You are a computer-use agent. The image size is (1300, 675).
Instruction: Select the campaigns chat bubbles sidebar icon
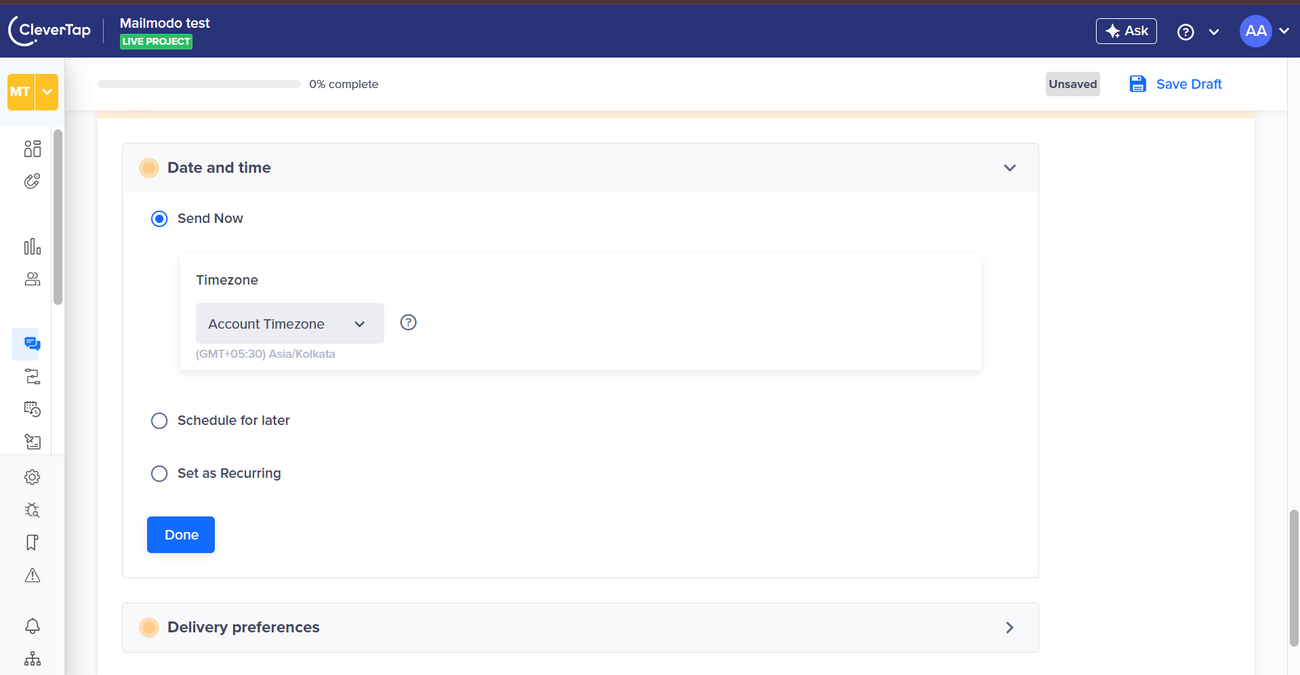click(32, 344)
